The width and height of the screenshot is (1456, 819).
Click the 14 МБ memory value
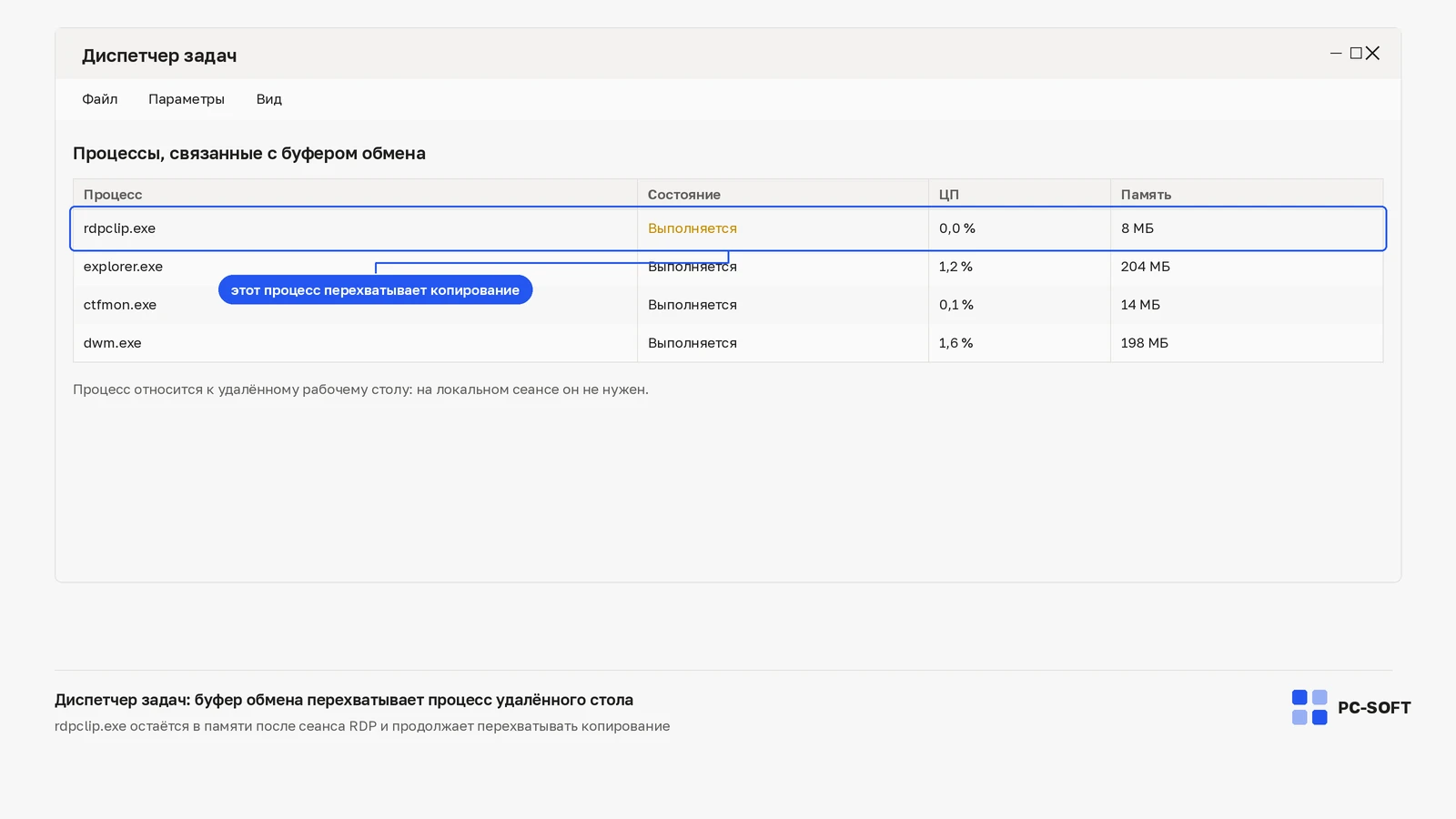(x=1141, y=305)
